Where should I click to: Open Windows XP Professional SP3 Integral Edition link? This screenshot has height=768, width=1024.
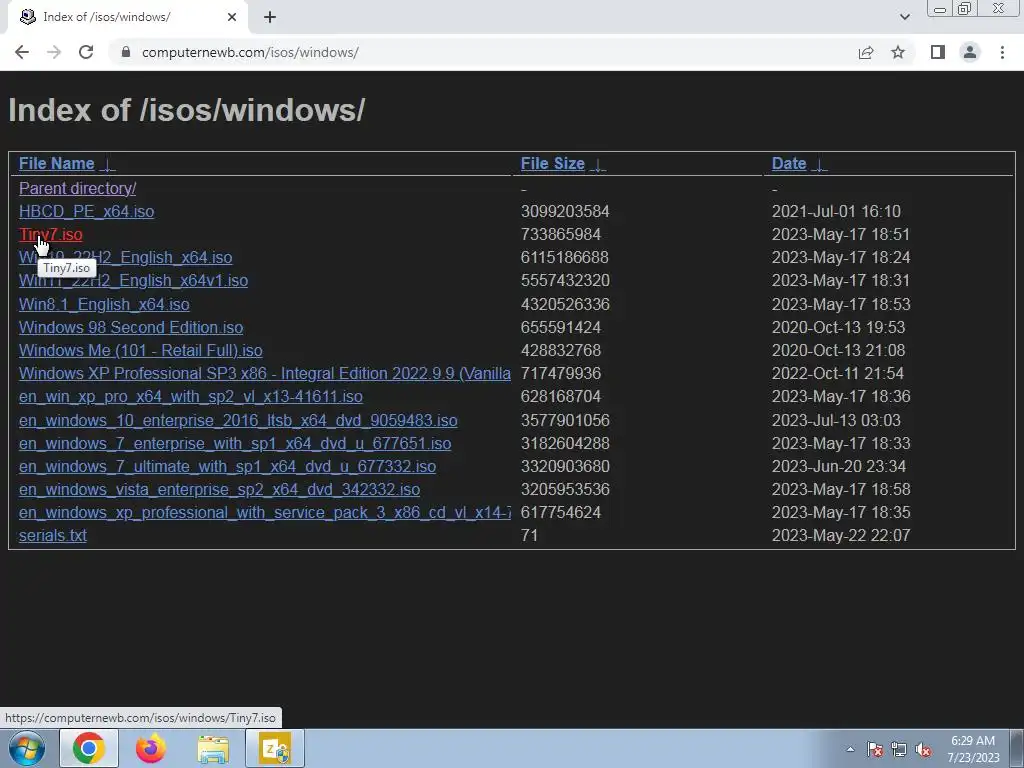tap(264, 374)
